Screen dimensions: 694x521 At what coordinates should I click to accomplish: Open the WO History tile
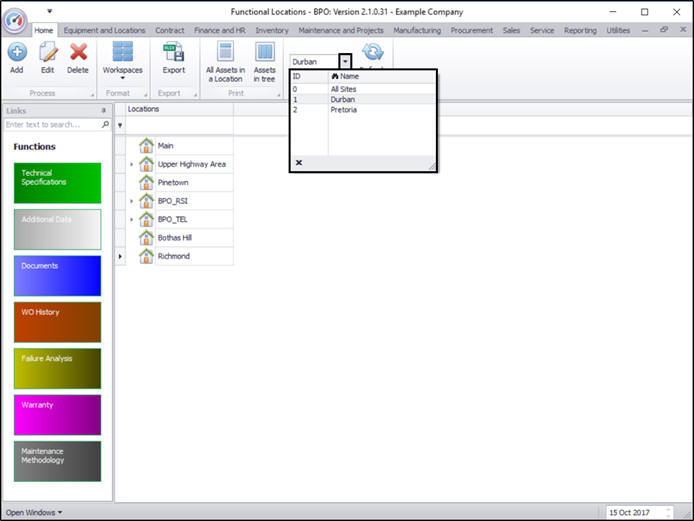click(58, 322)
